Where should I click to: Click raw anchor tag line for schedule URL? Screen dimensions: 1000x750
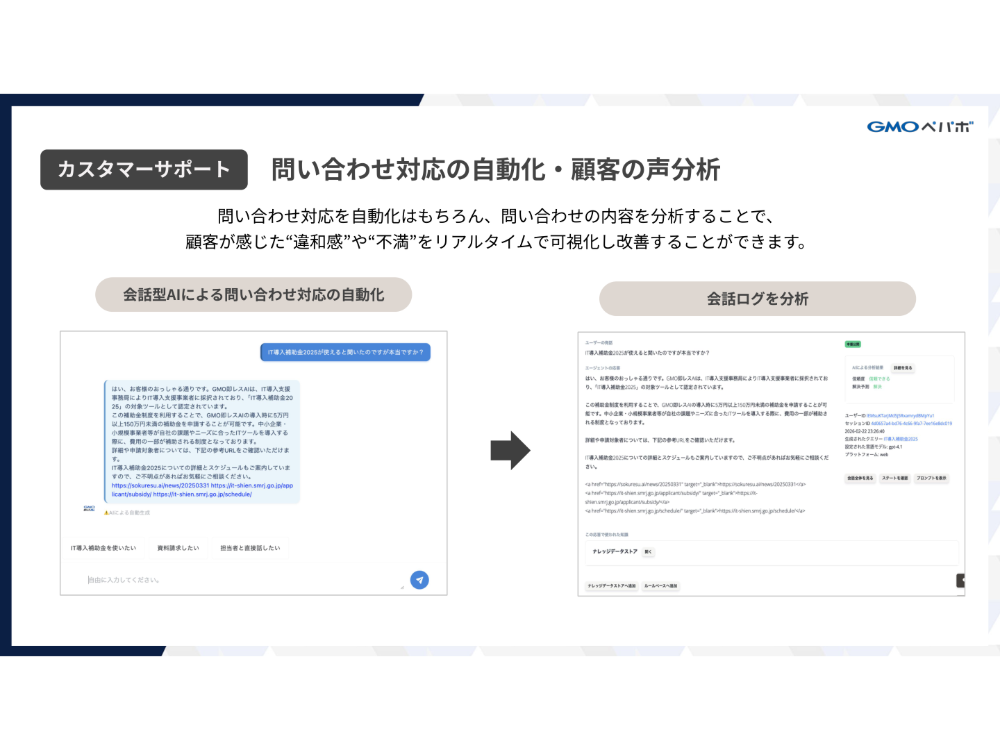click(695, 511)
